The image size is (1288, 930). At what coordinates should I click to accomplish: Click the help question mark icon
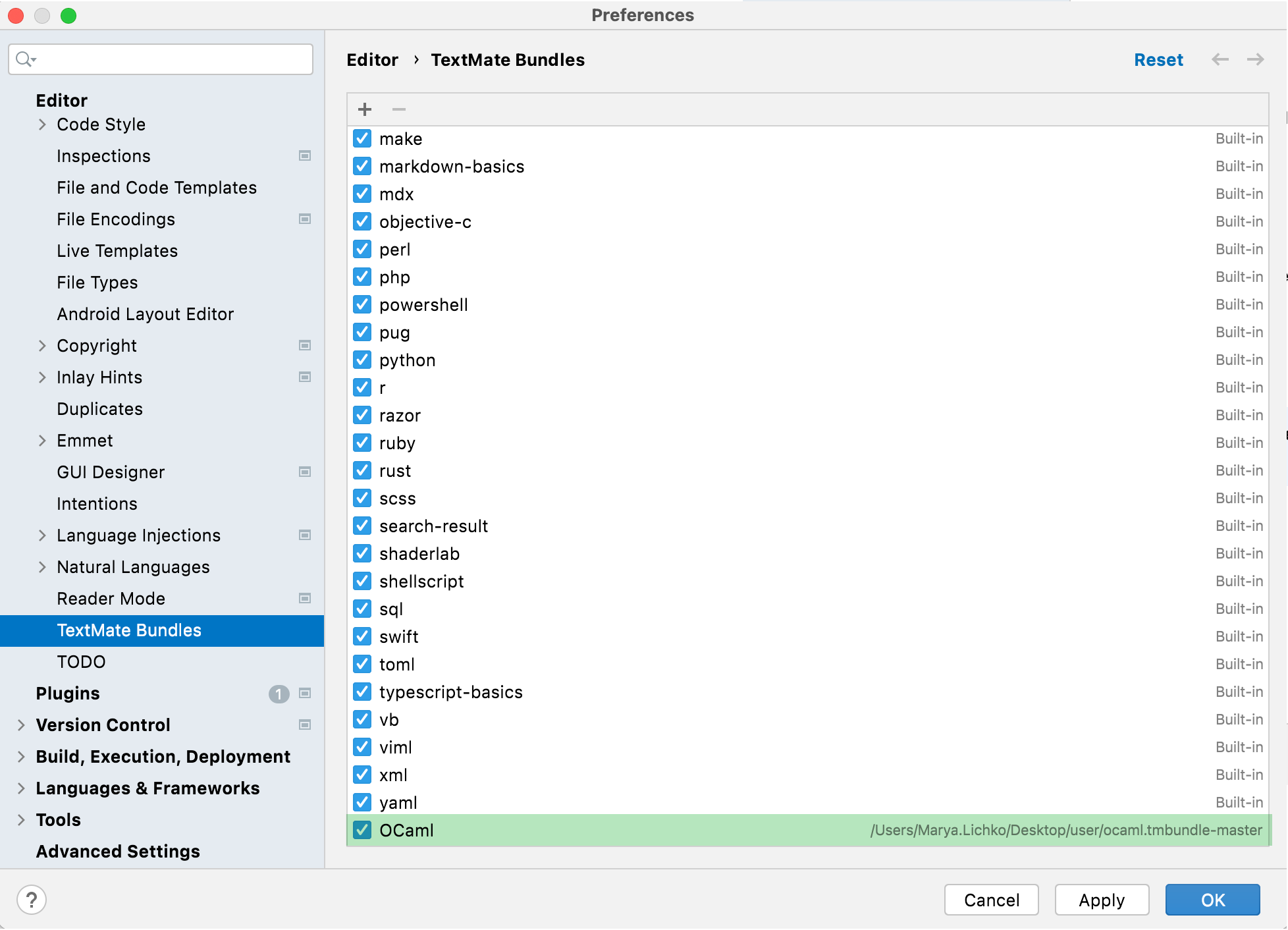tap(32, 900)
